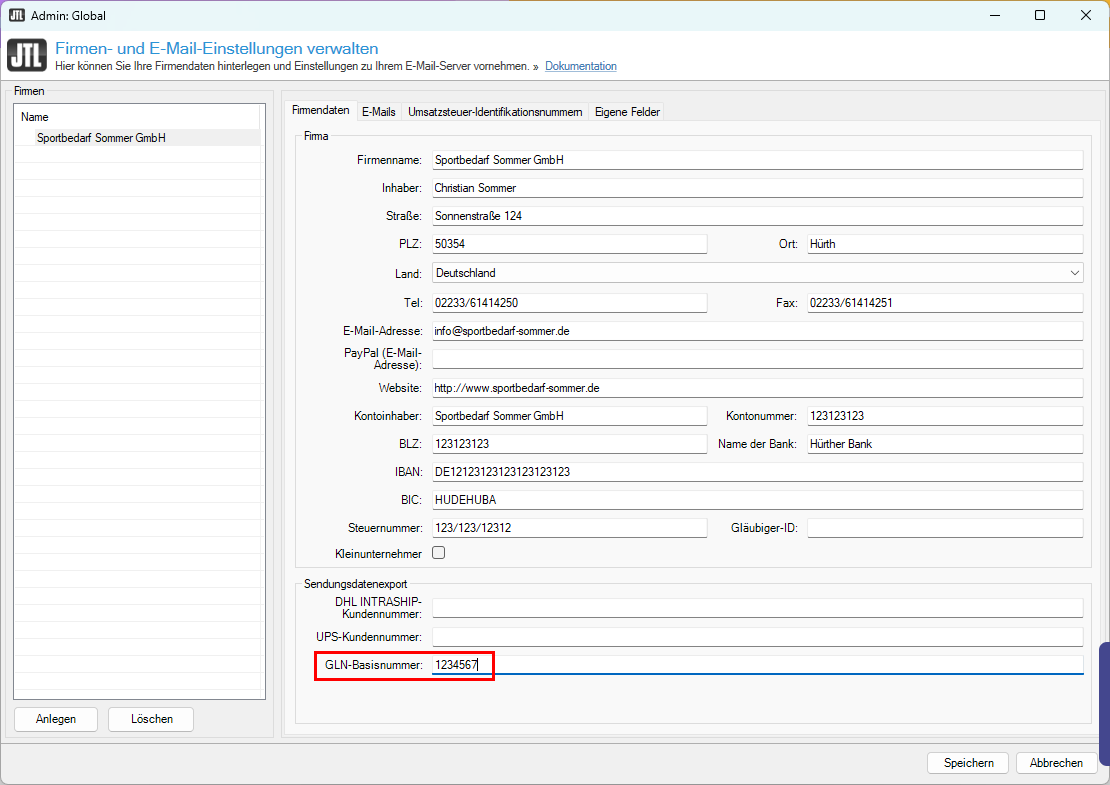
Task: Click the JTL title bar app icon
Action: click(17, 15)
